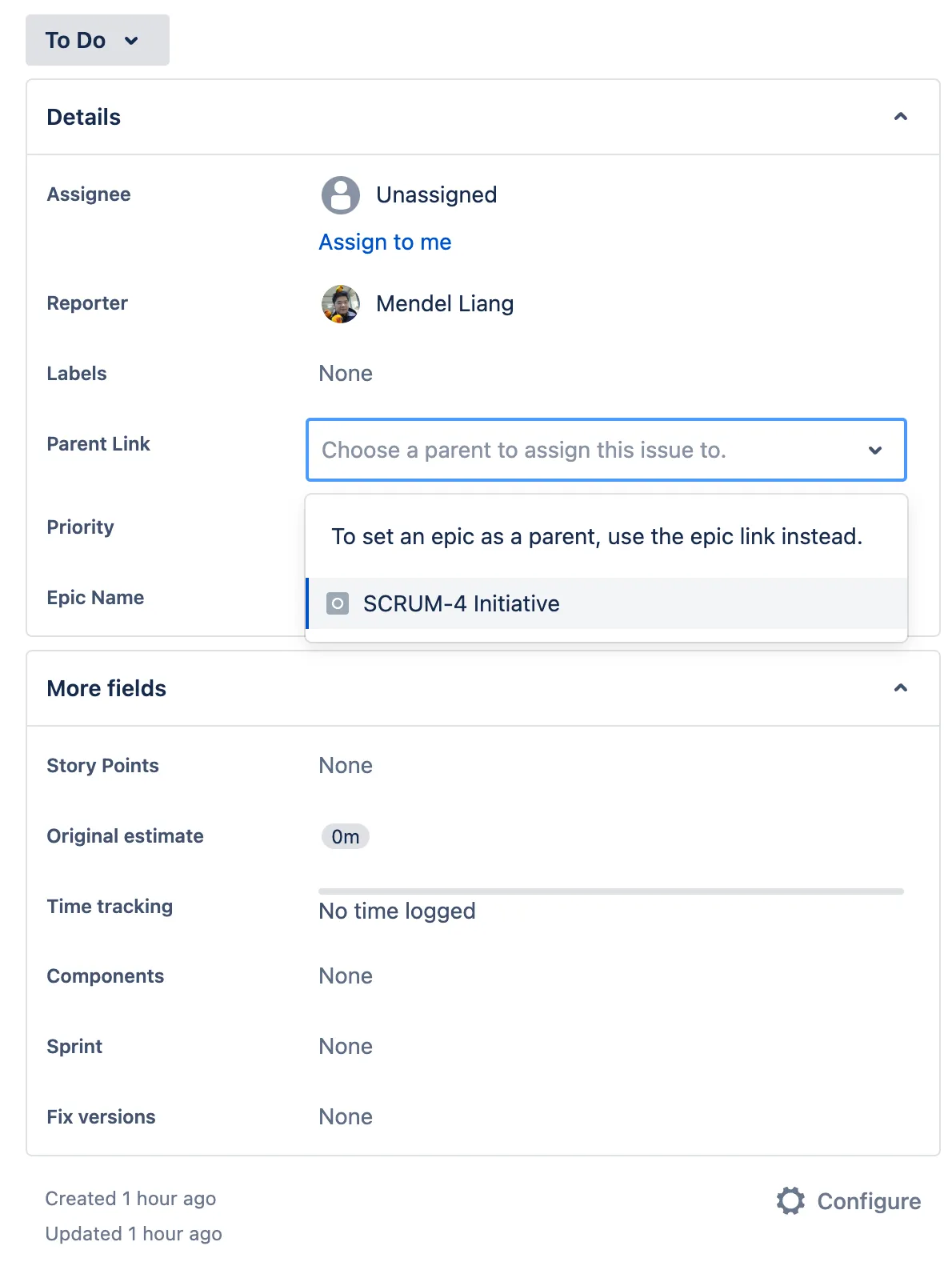The image size is (952, 1282).
Task: Click the SCRUM-4 Initiative issue type icon
Action: coord(338,603)
